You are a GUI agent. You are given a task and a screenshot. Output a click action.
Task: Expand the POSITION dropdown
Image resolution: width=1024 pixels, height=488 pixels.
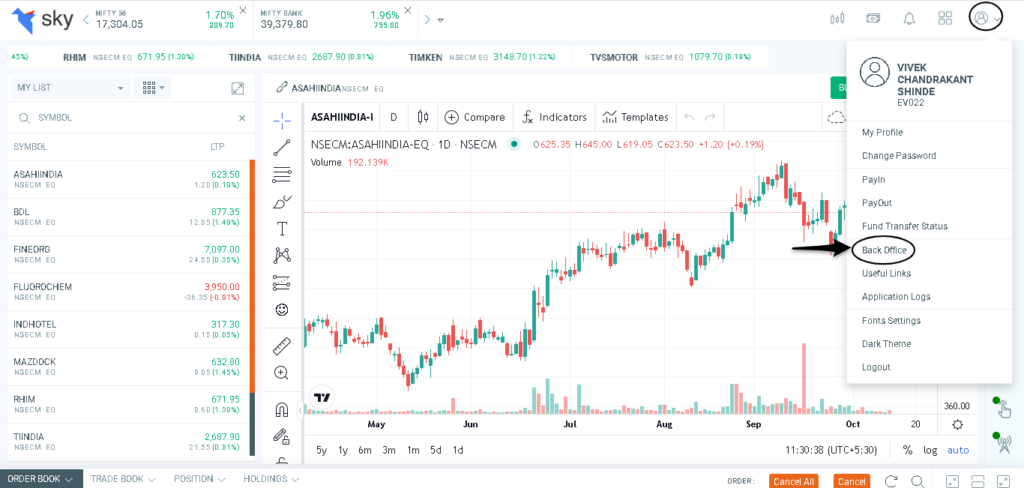pos(222,479)
